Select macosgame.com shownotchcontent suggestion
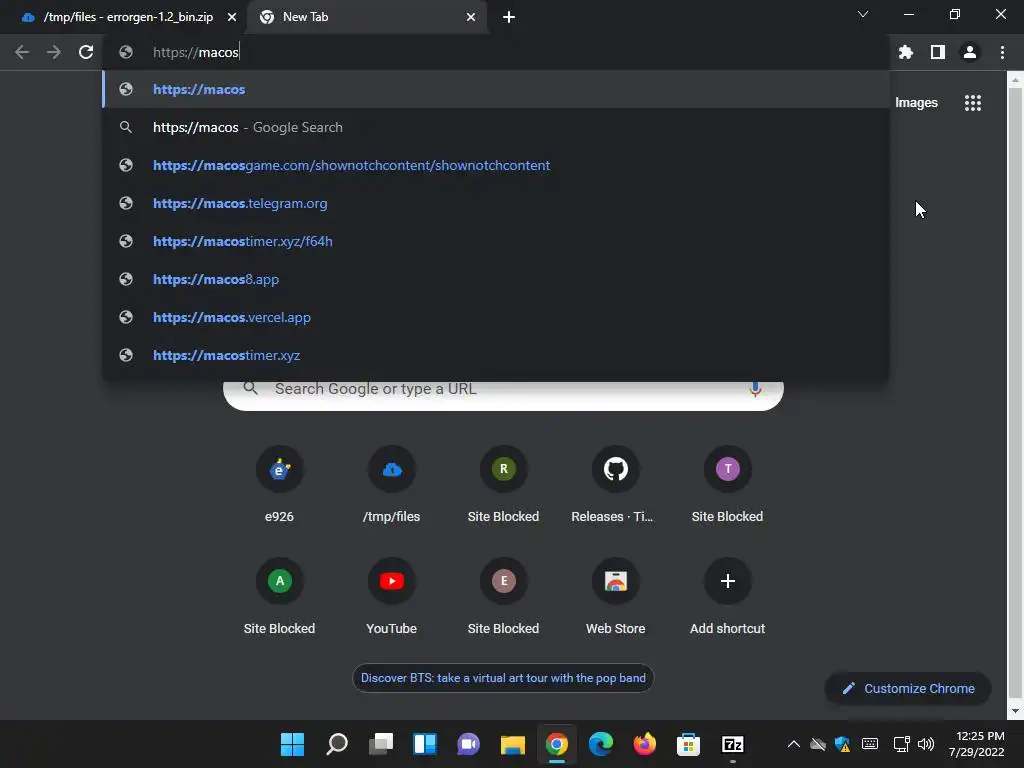Viewport: 1024px width, 768px height. tap(496, 165)
